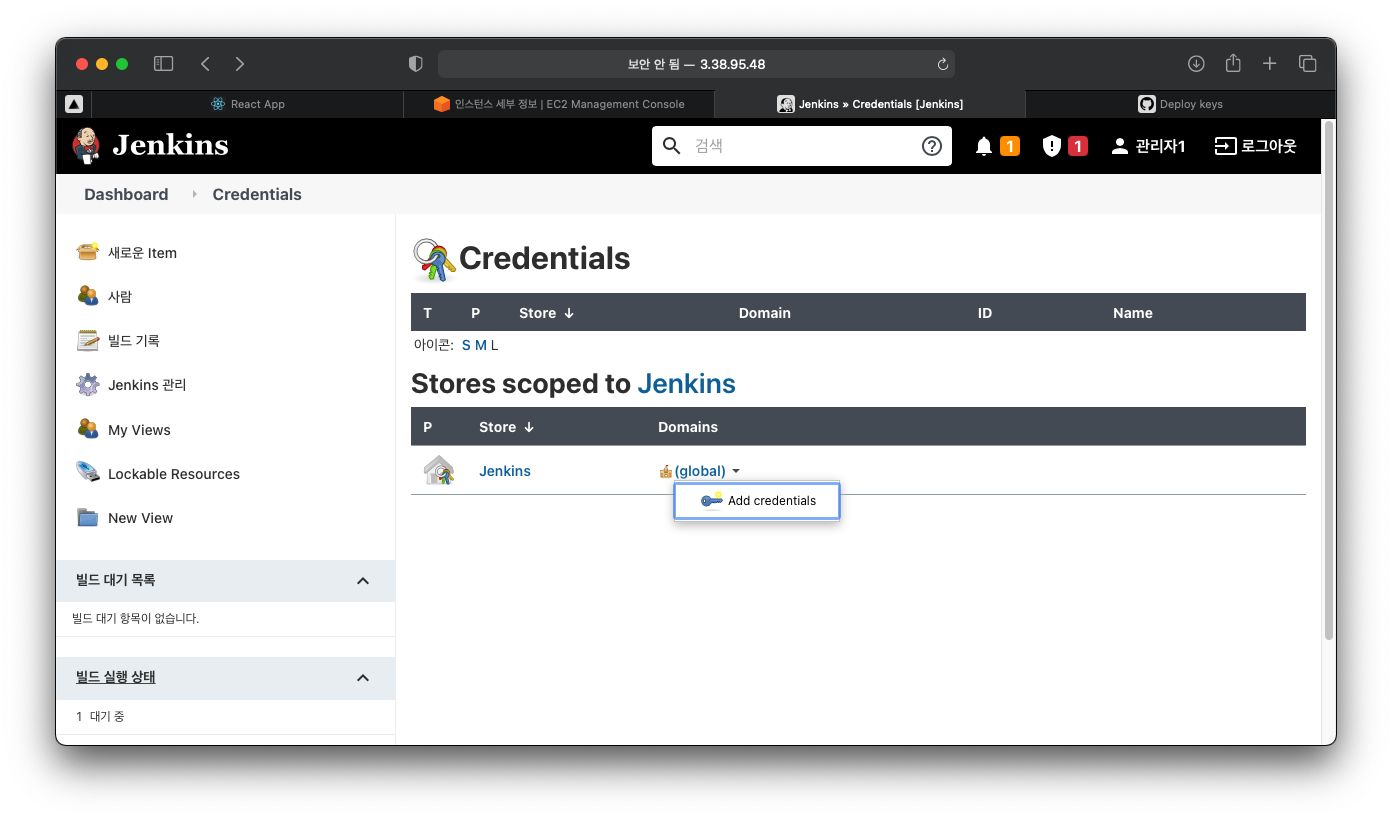
Task: Click the Jenkins store house icon
Action: point(438,470)
